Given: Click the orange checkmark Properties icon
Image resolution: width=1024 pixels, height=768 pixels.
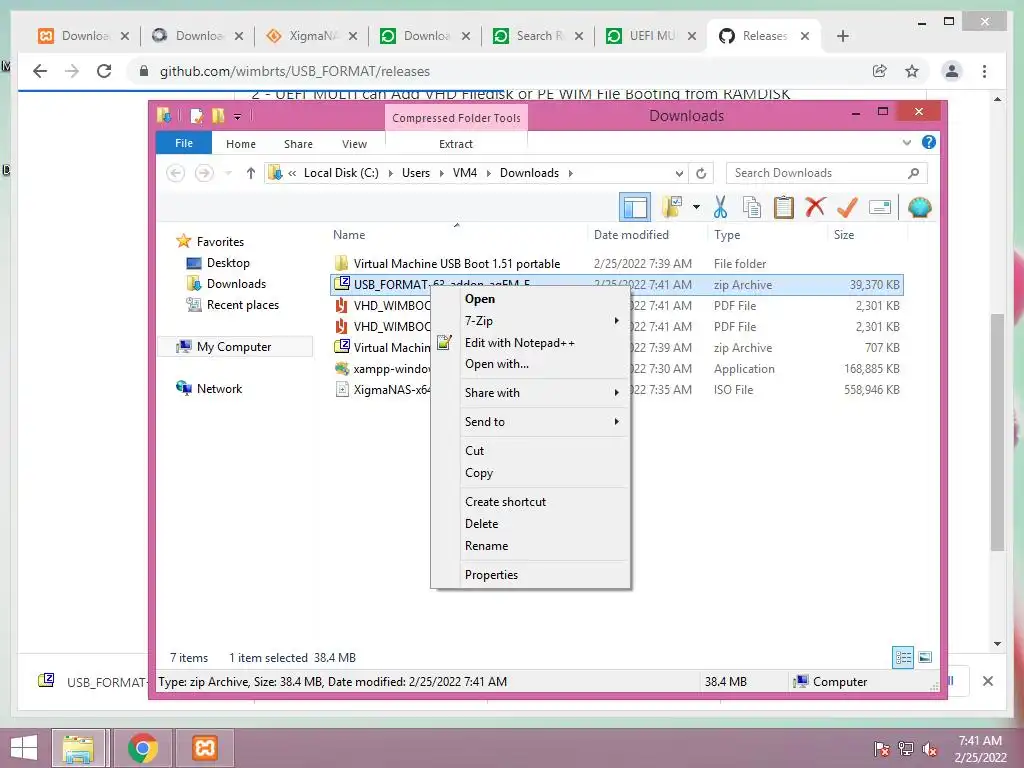Looking at the screenshot, I should 847,208.
